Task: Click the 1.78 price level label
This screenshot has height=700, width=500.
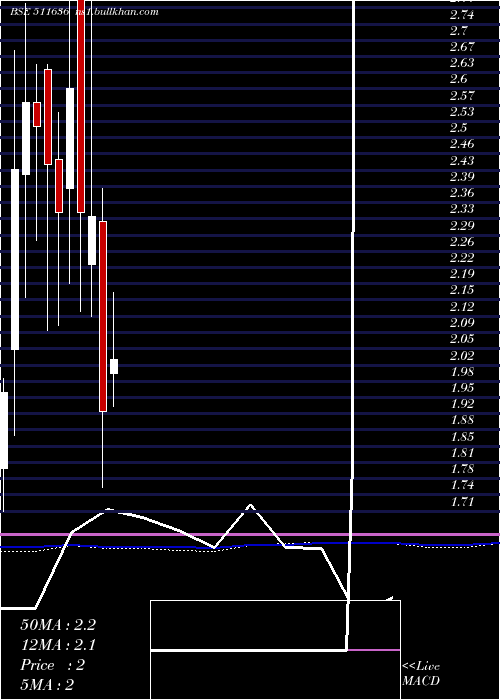Action: (x=462, y=469)
